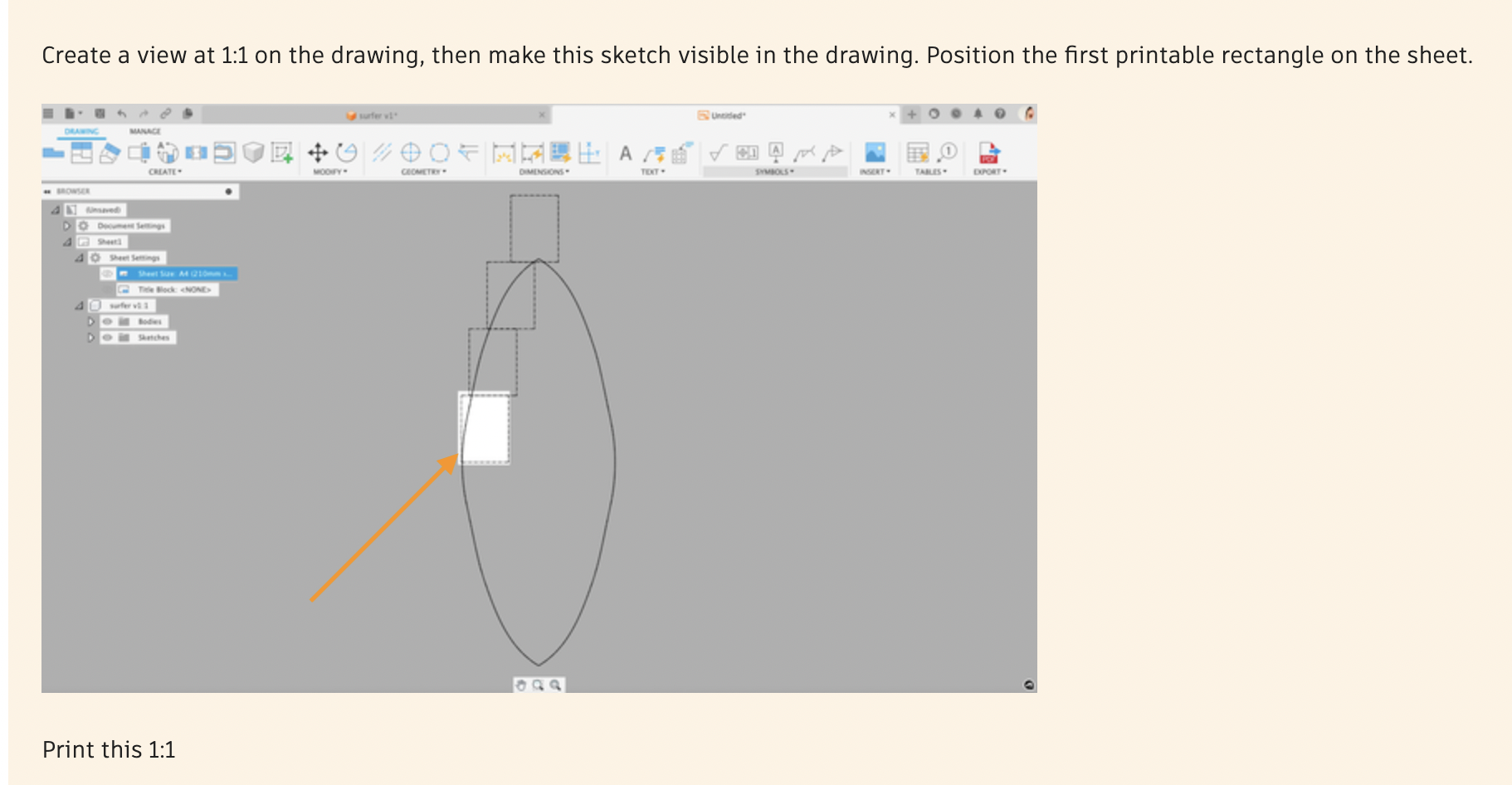This screenshot has height=785, width=1512.
Task: Switch to the MANAGE tab
Action: point(145,131)
